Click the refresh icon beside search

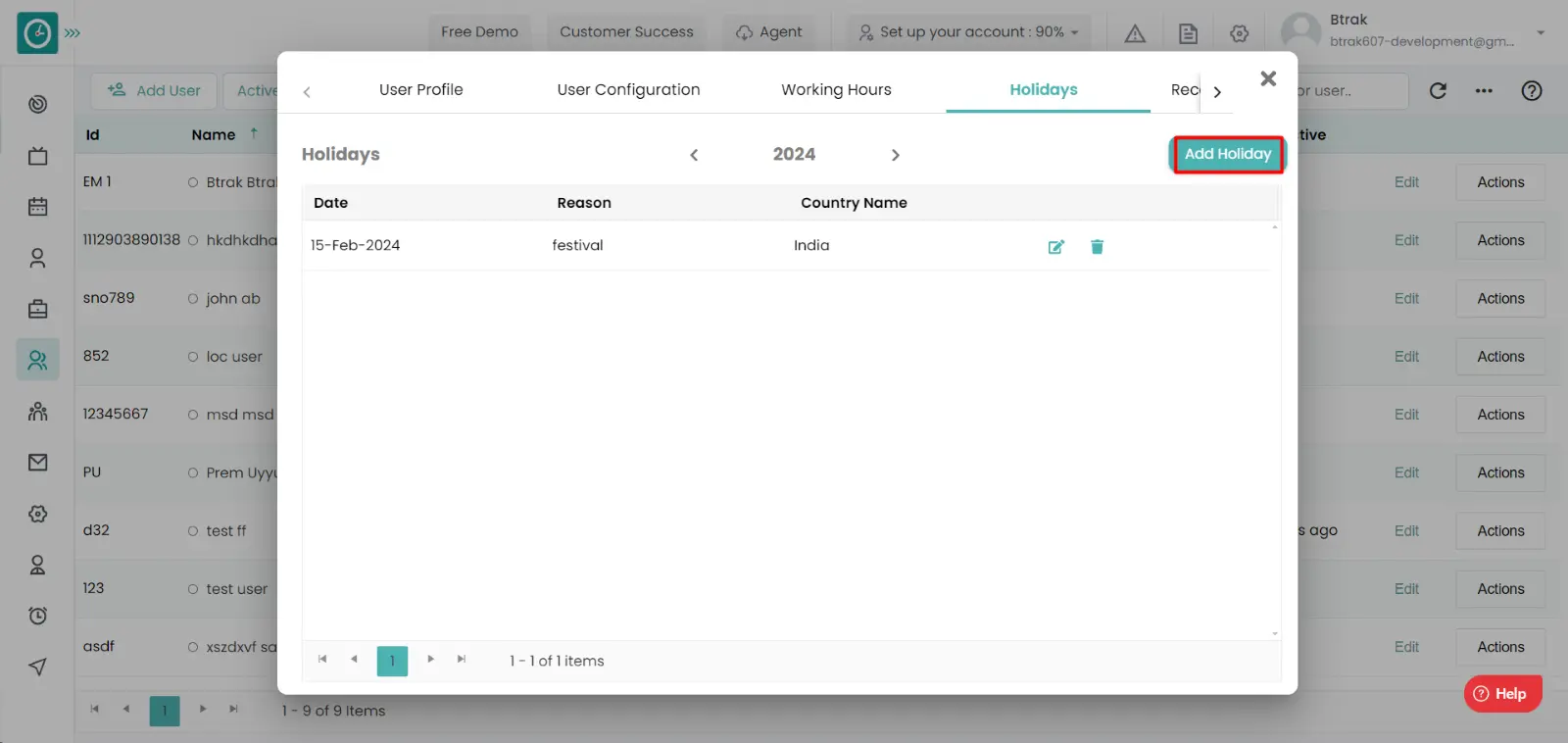pyautogui.click(x=1438, y=91)
